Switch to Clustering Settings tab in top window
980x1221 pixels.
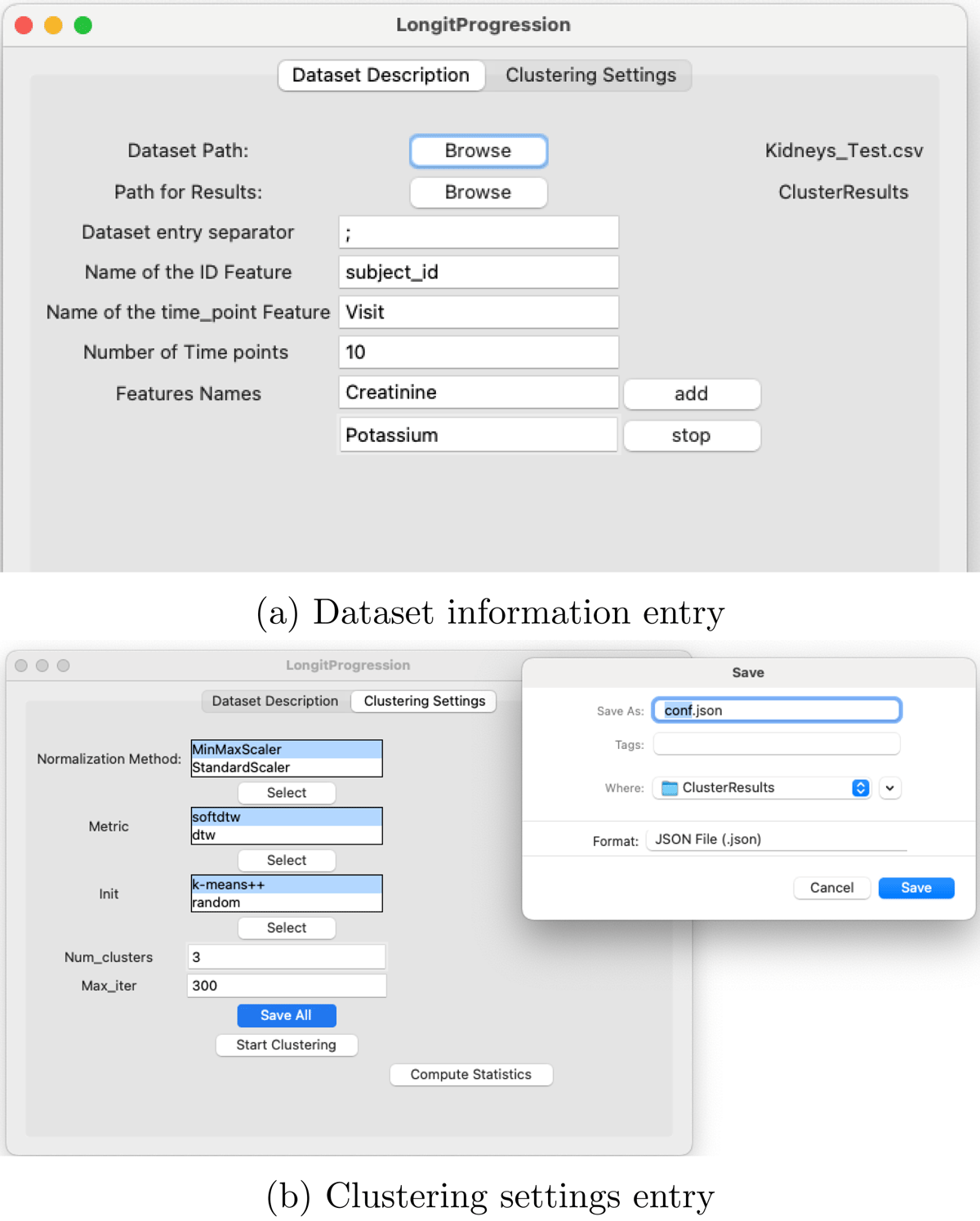(x=590, y=75)
